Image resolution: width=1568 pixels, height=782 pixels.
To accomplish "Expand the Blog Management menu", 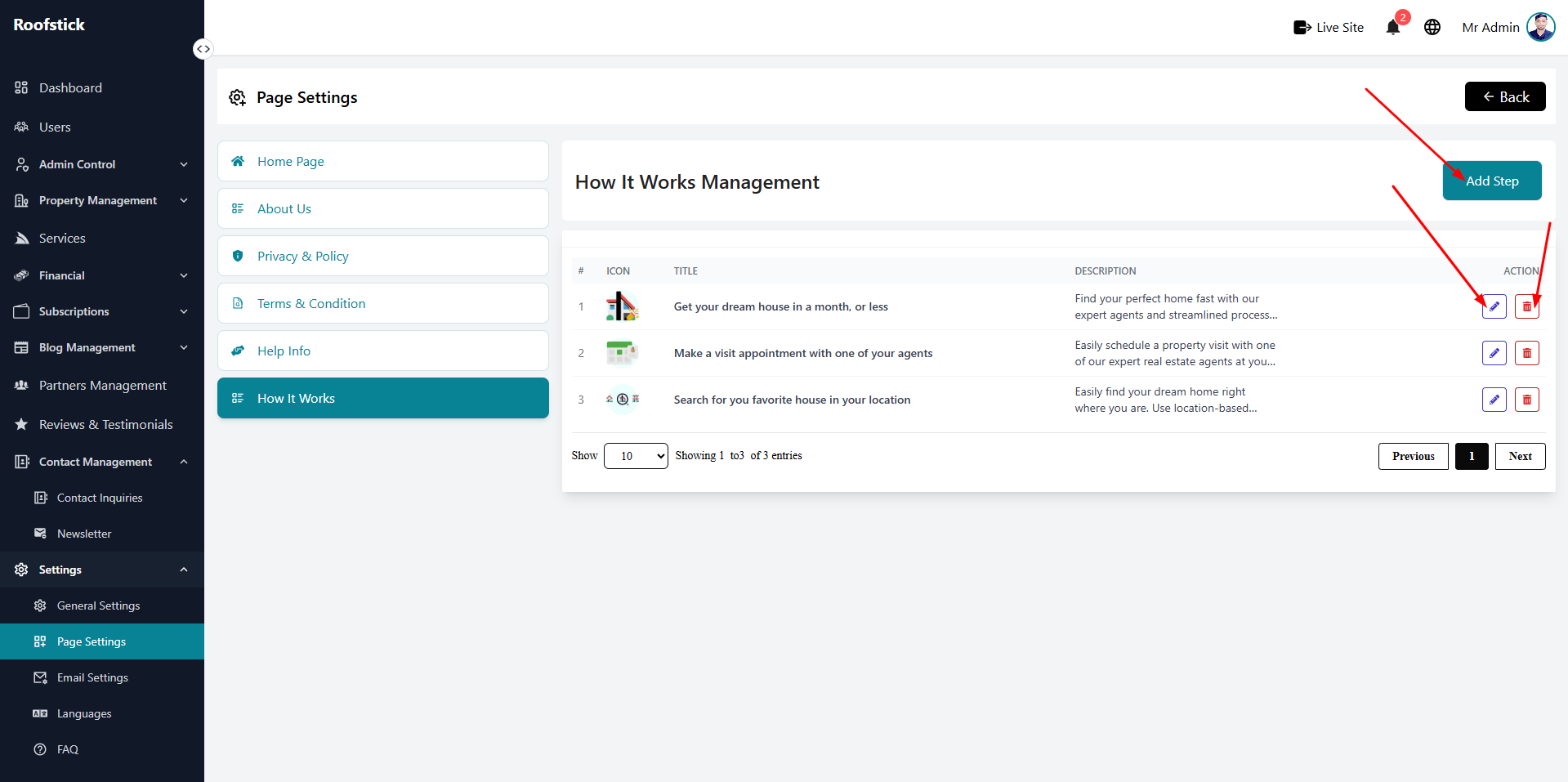I will [x=102, y=347].
